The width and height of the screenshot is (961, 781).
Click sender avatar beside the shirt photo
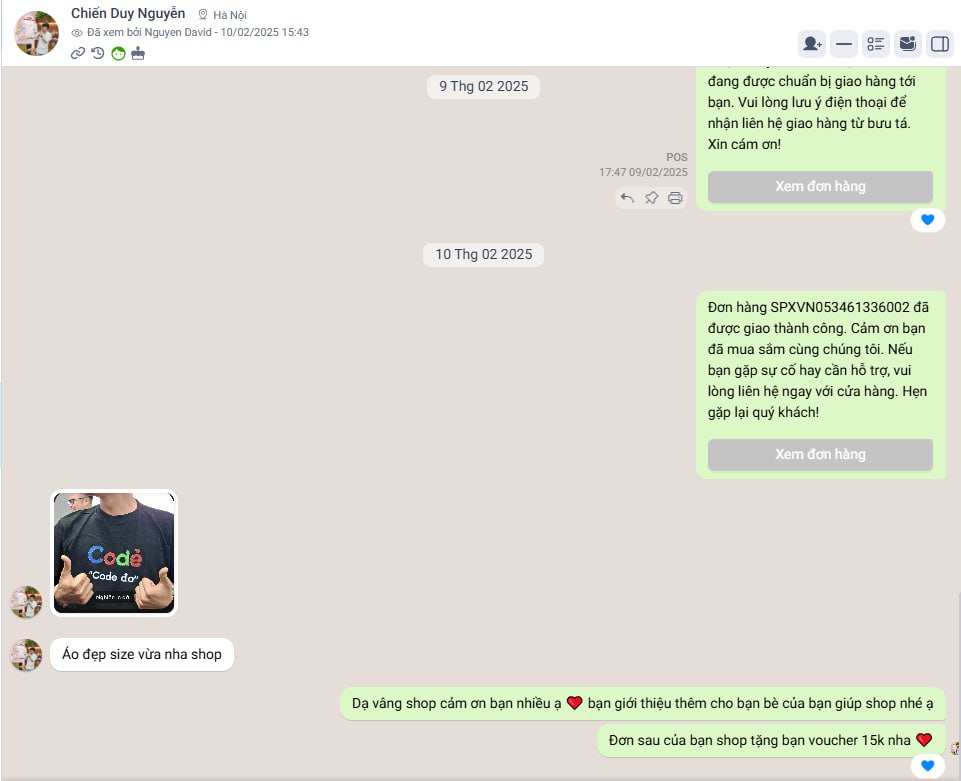pos(26,602)
